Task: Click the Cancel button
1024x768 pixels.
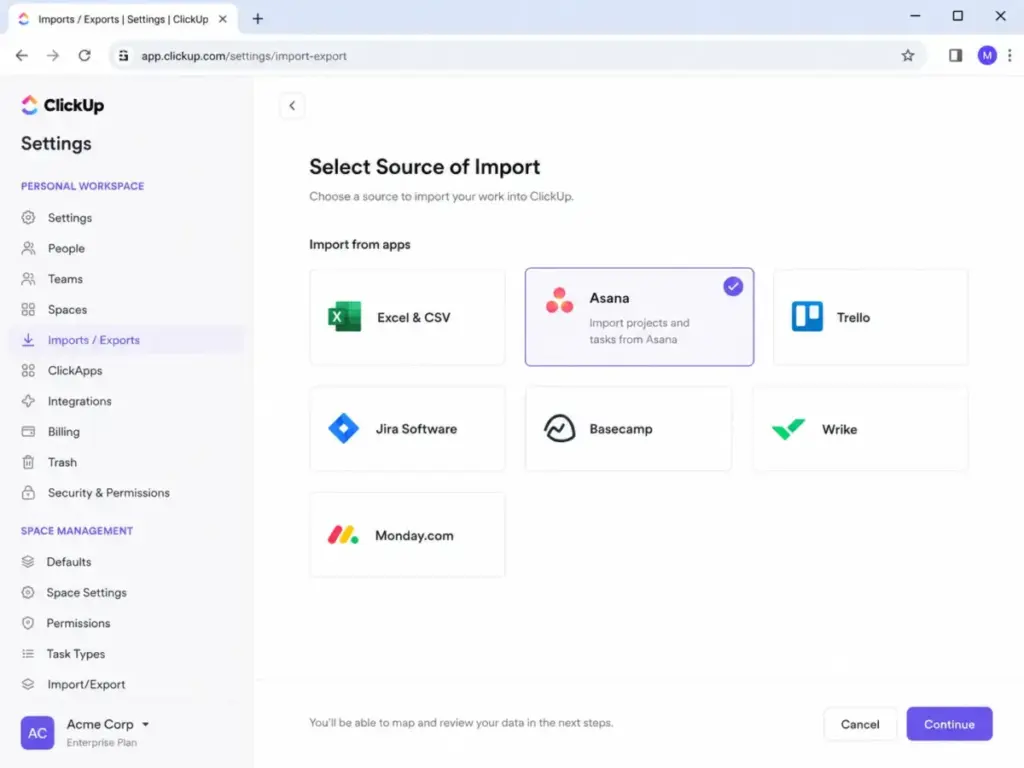Action: tap(859, 724)
